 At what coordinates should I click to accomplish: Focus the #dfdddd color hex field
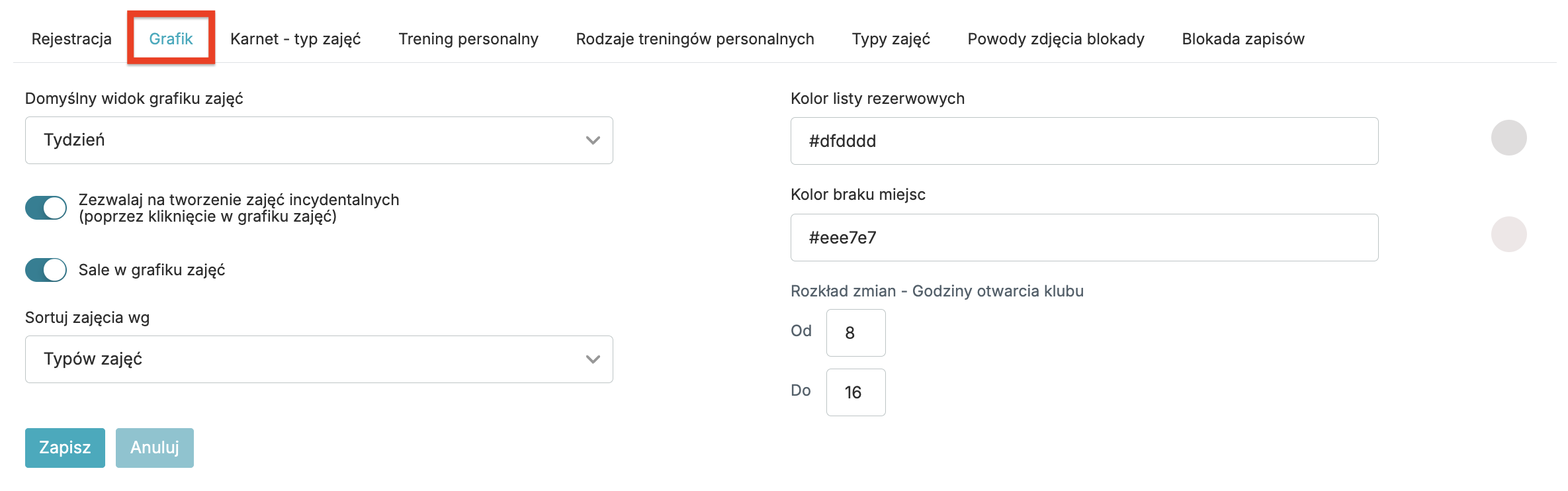1084,141
